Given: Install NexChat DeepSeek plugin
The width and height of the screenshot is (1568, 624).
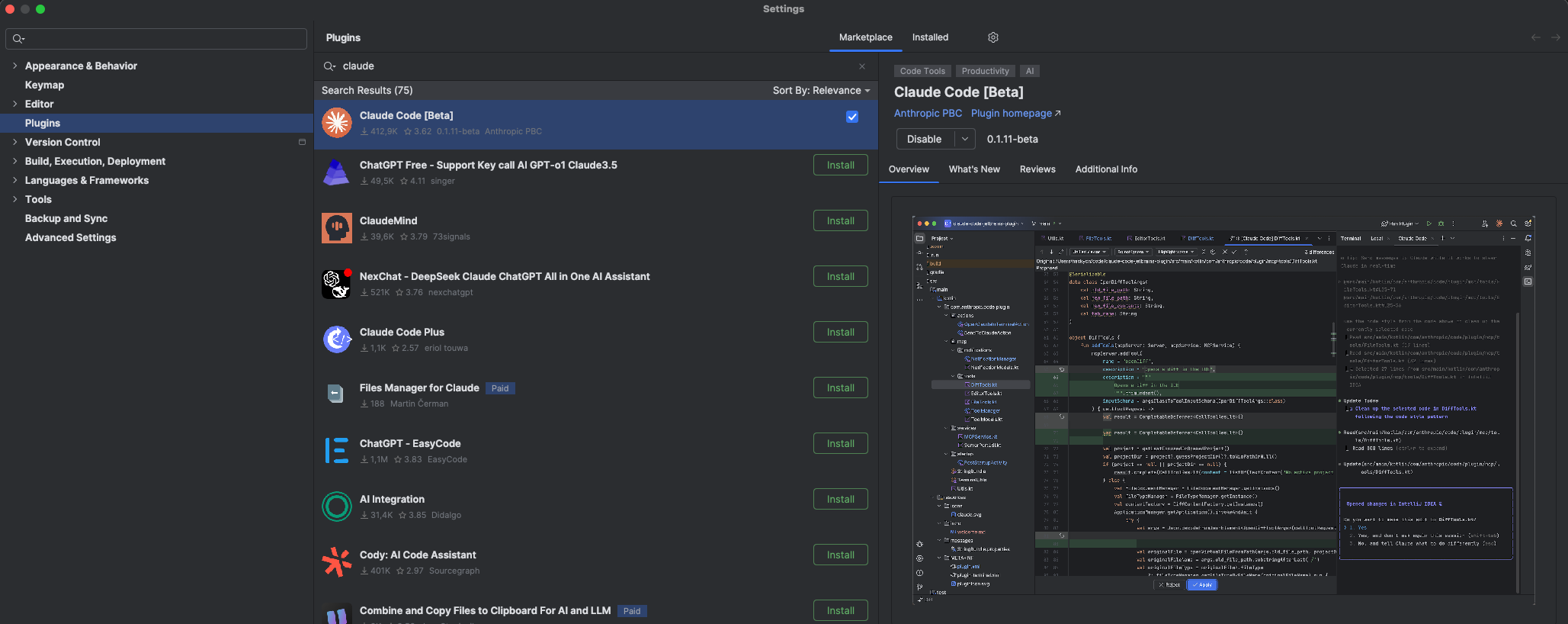Looking at the screenshot, I should tap(840, 276).
